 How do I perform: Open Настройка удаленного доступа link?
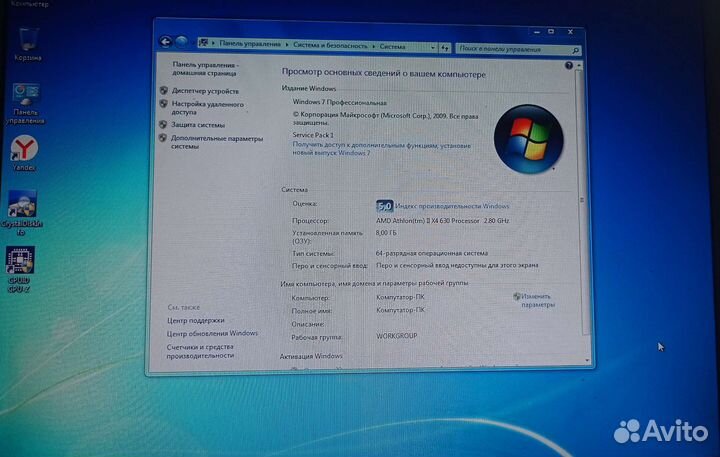click(208, 108)
